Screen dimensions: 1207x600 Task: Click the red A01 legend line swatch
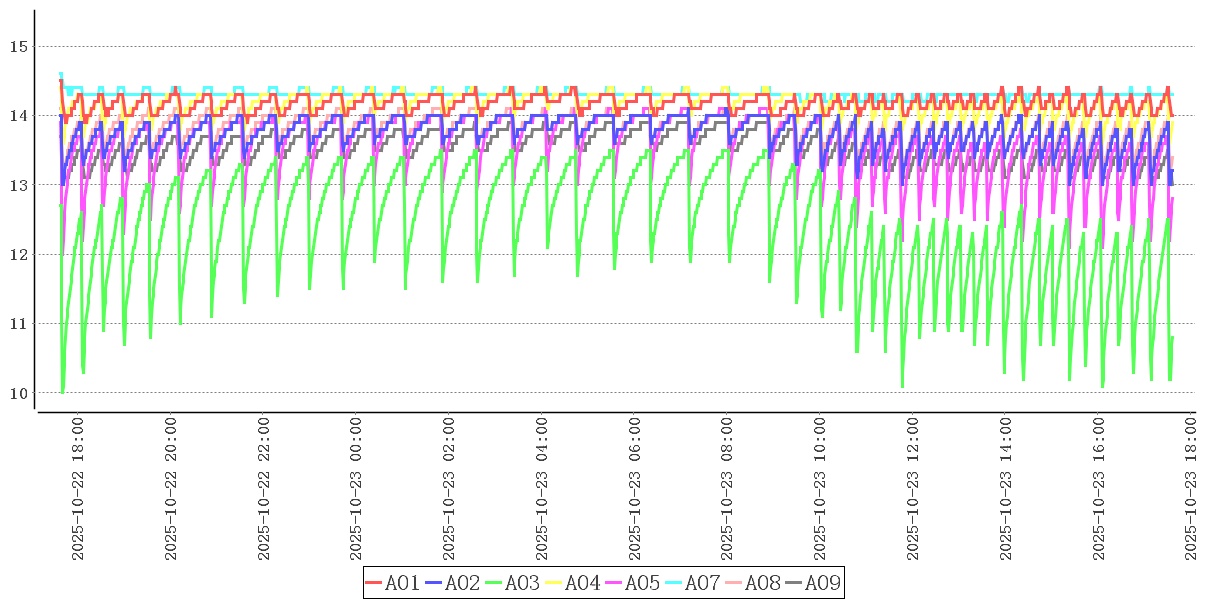pos(375,583)
